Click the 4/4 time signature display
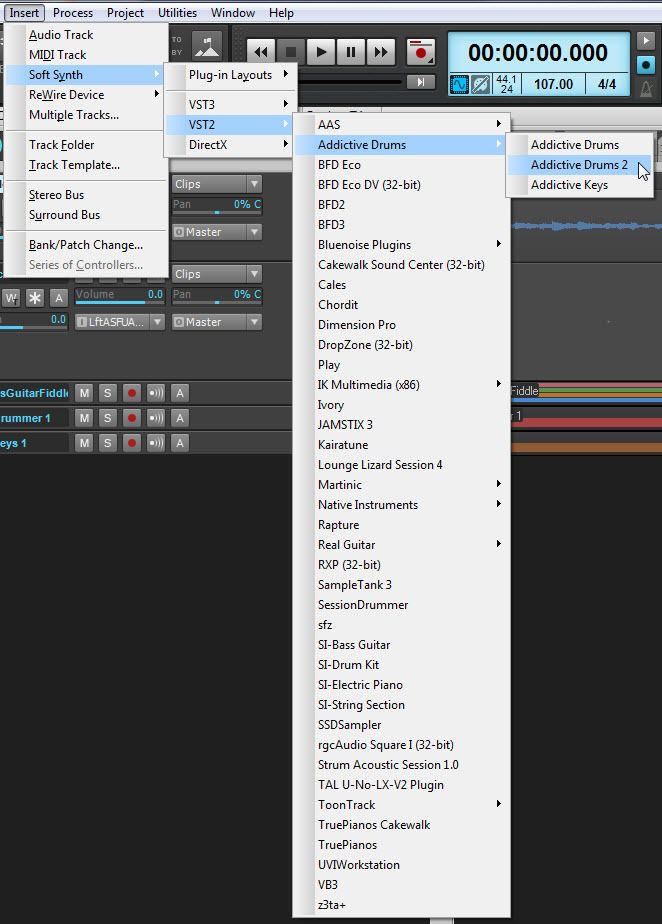The width and height of the screenshot is (662, 924). coord(607,84)
